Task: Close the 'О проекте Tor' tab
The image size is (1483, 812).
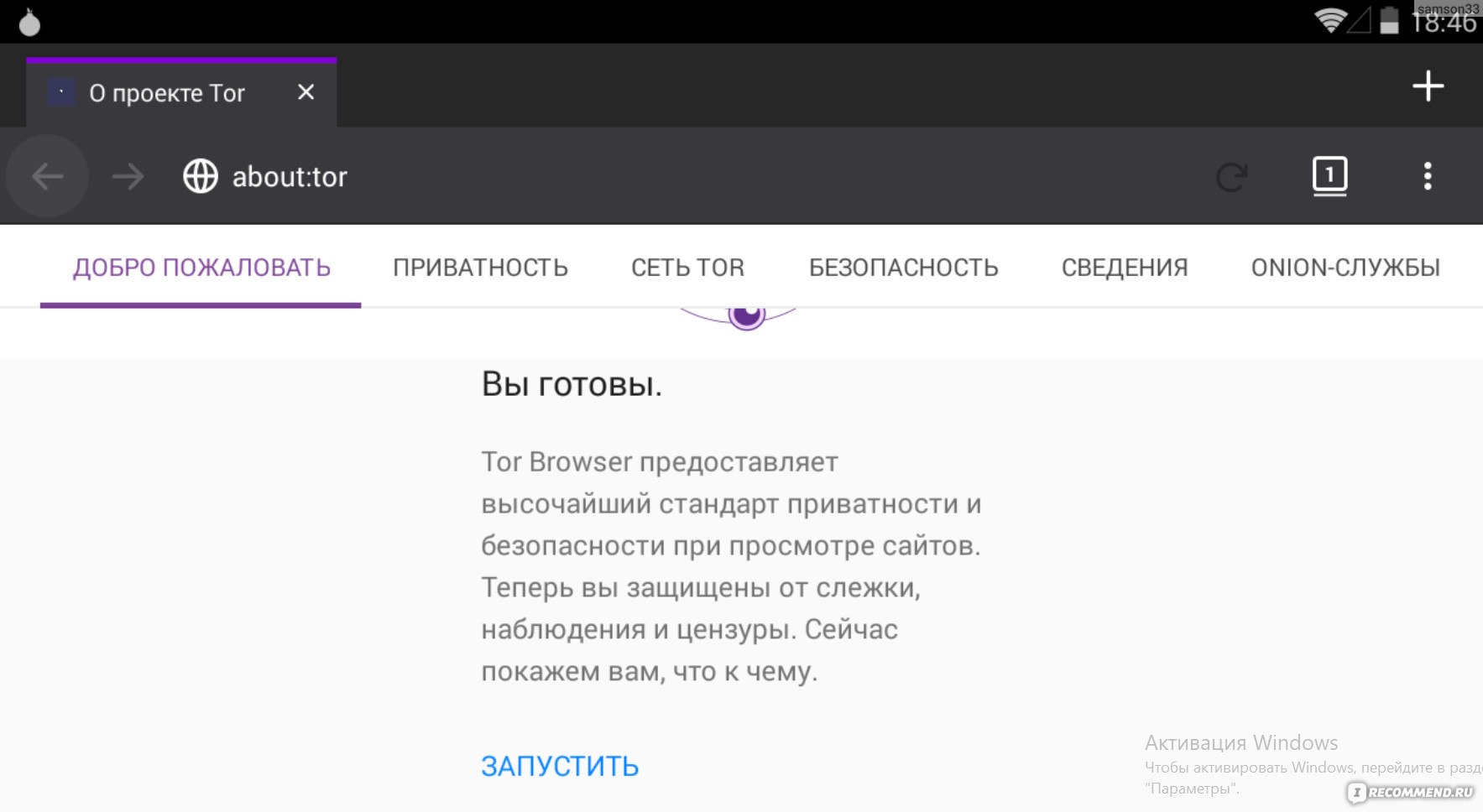Action: click(x=305, y=92)
